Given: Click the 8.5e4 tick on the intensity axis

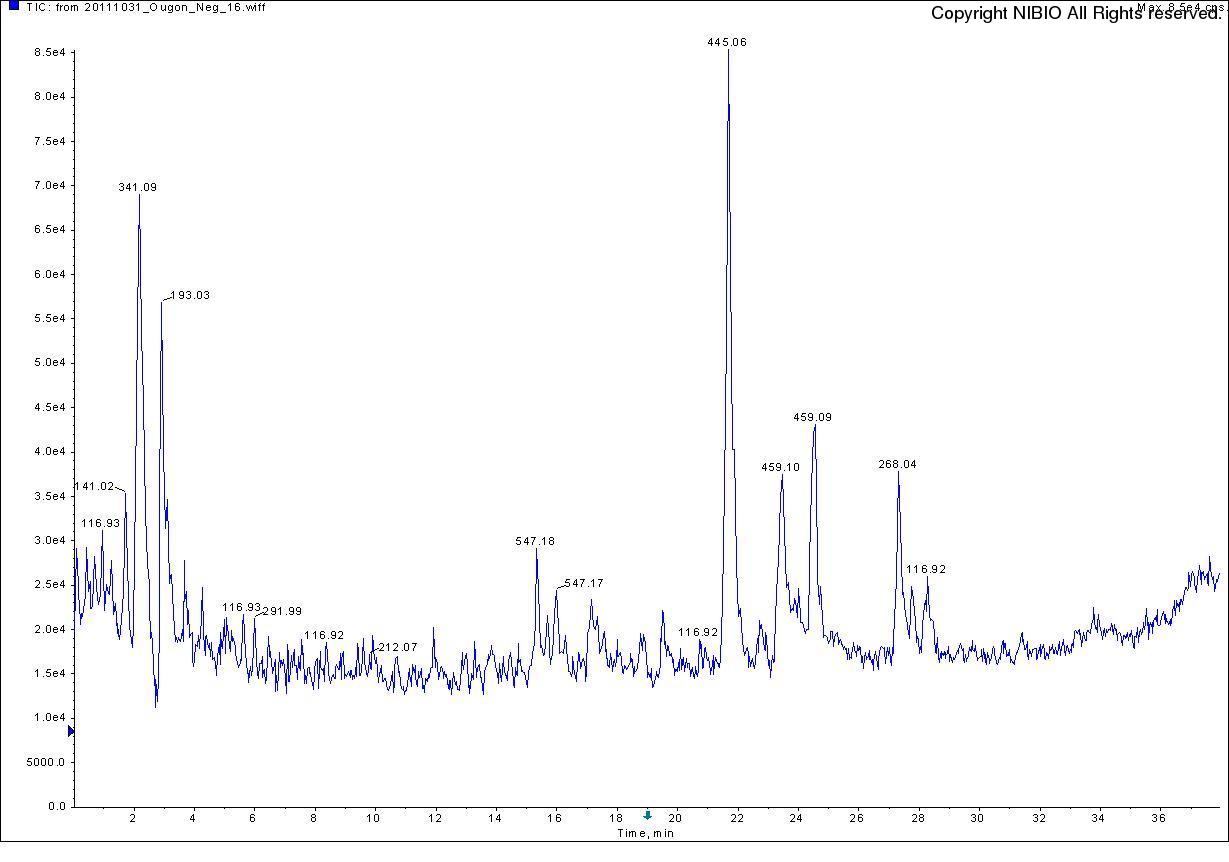Looking at the screenshot, I should 49,53.
